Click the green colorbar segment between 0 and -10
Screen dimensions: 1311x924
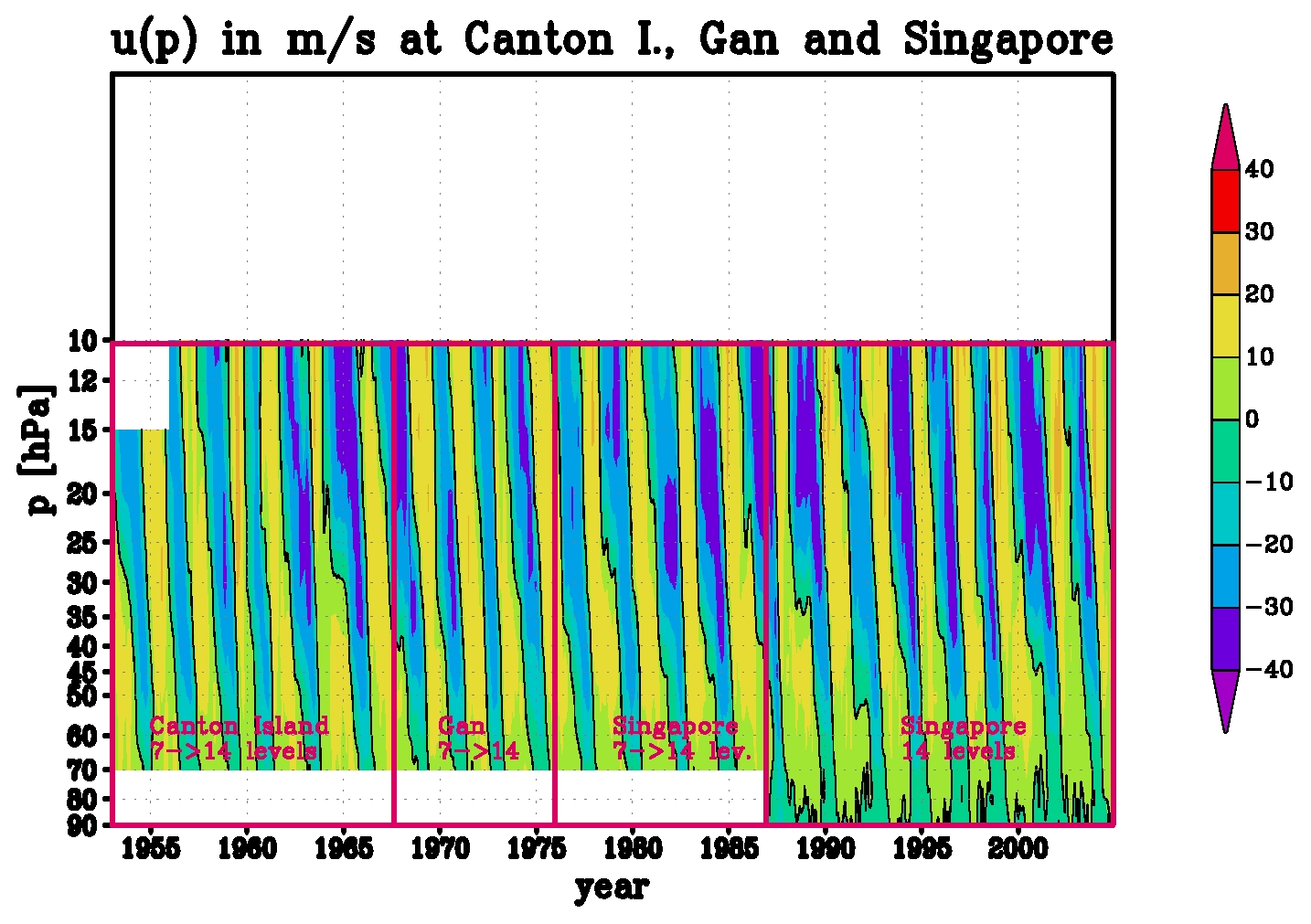pyautogui.click(x=1225, y=451)
